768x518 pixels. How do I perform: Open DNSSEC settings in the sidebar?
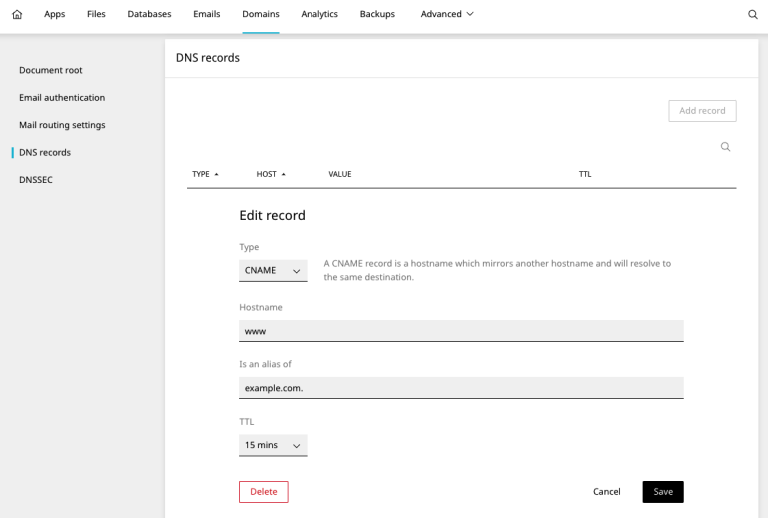(36, 180)
